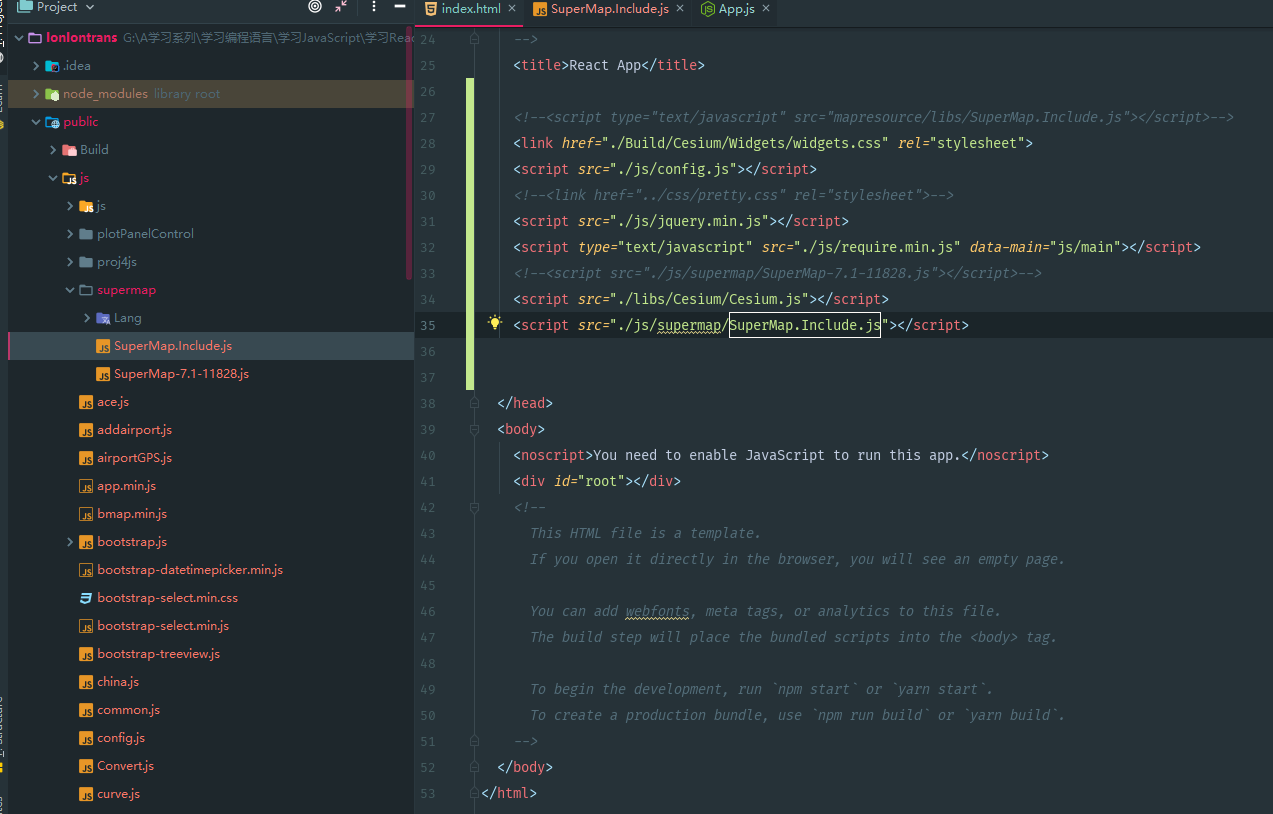Click the HTML icon on the index.html tab
1273x814 pixels.
point(431,8)
